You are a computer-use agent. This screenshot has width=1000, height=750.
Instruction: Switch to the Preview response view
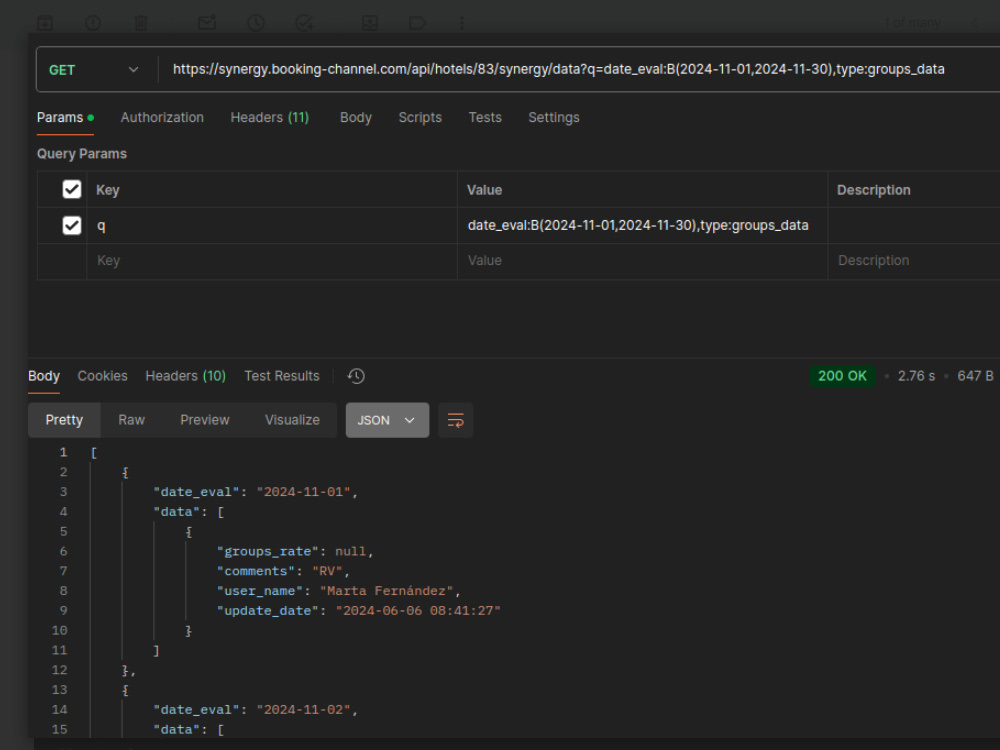(x=205, y=420)
